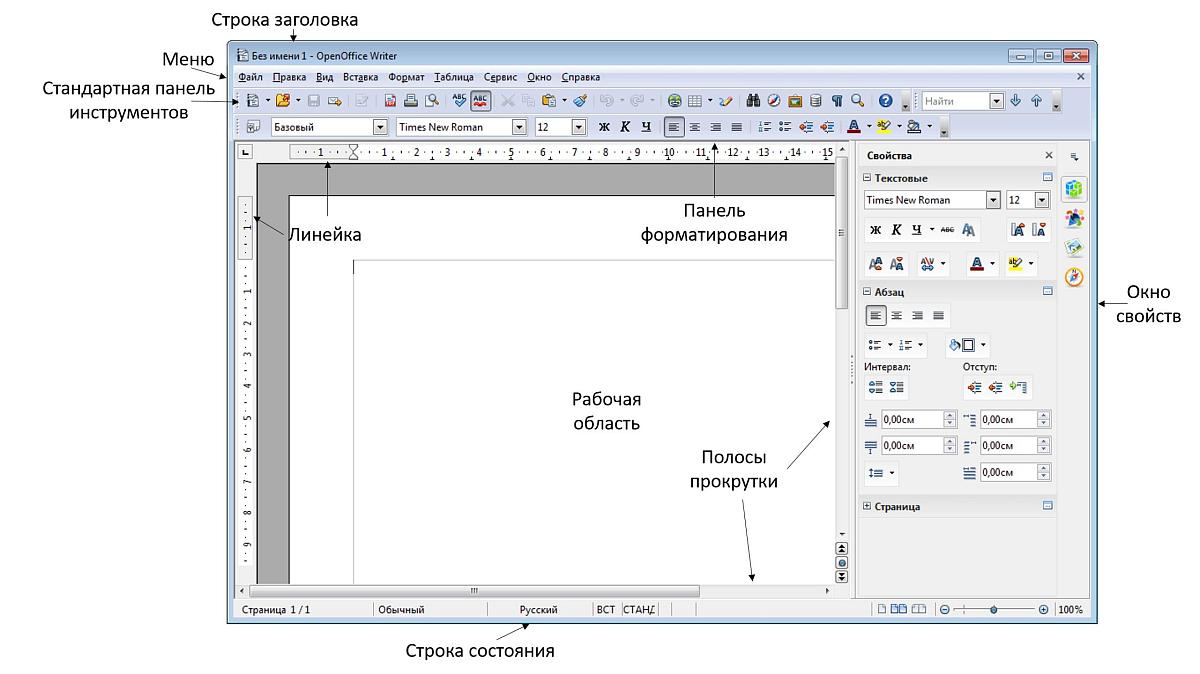Viewport: 1200px width, 674px height.
Task: Open font size 12 dropdown in formatting toolbar
Action: pos(578,127)
